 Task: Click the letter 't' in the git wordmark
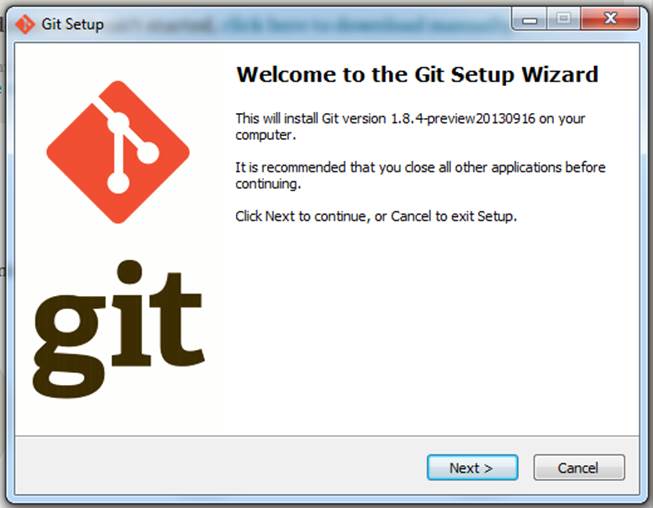(x=177, y=319)
